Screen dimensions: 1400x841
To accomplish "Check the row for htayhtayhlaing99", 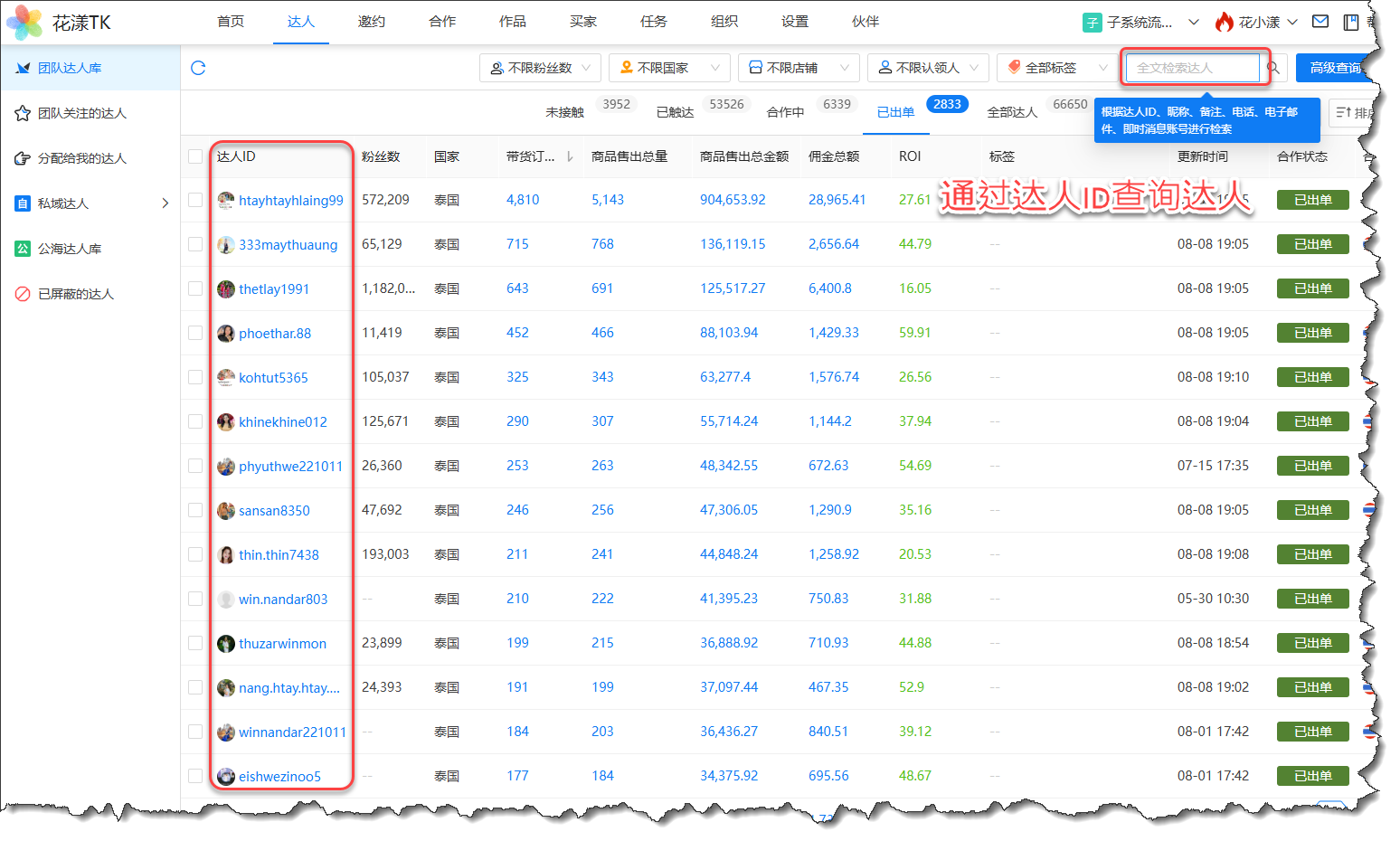I will click(x=195, y=200).
